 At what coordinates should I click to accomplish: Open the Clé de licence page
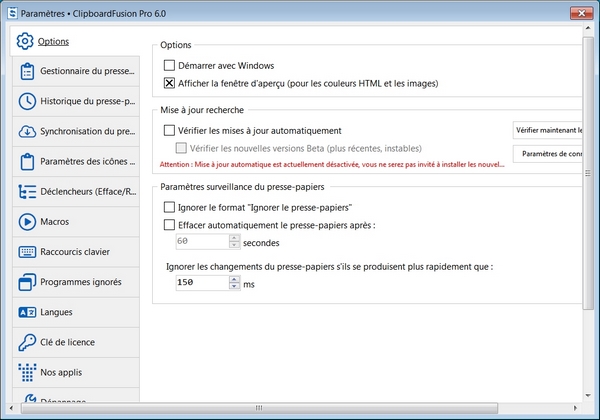click(x=76, y=342)
